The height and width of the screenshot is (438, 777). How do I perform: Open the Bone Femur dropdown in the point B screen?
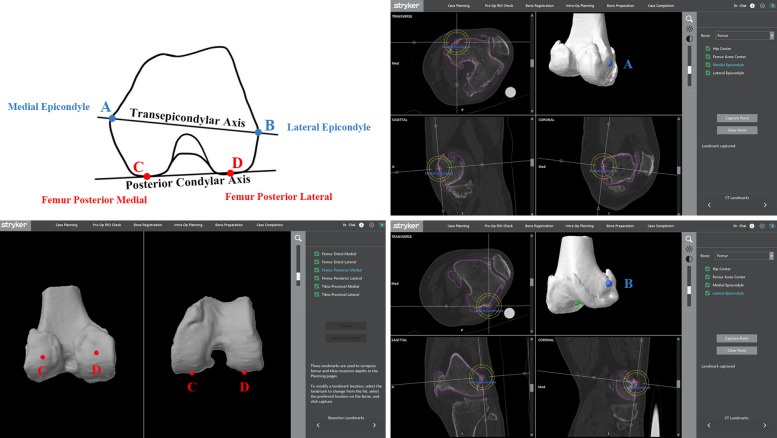click(x=744, y=256)
